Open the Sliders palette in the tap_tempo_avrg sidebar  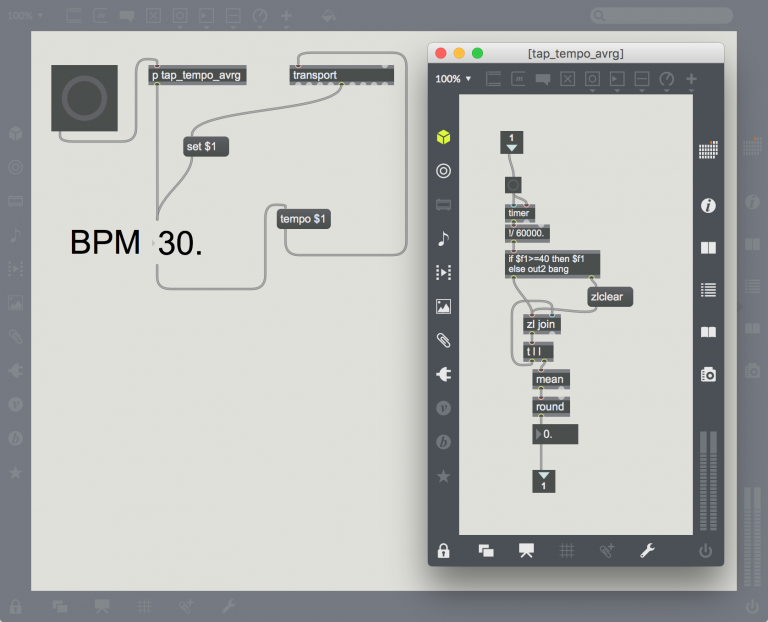(x=443, y=205)
